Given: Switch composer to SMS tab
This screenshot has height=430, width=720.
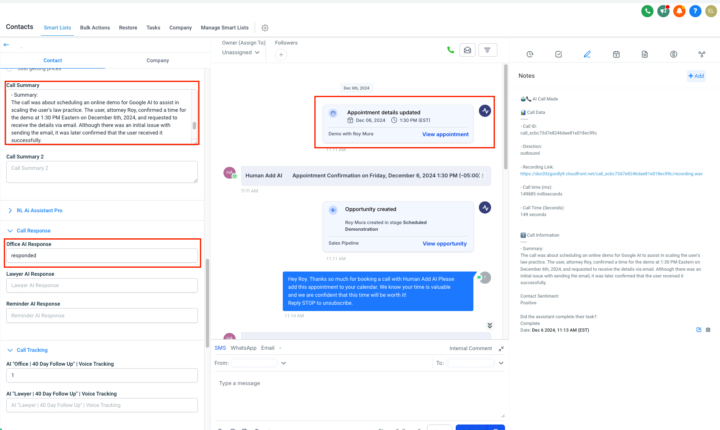Looking at the screenshot, I should (x=220, y=348).
